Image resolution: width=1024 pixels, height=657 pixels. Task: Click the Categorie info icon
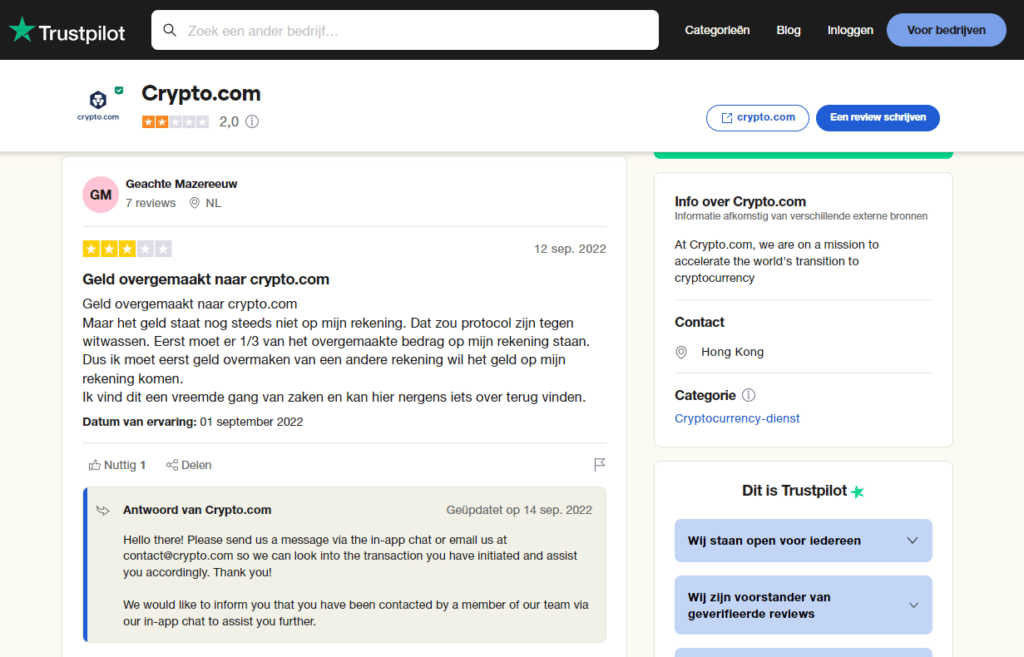coord(749,395)
